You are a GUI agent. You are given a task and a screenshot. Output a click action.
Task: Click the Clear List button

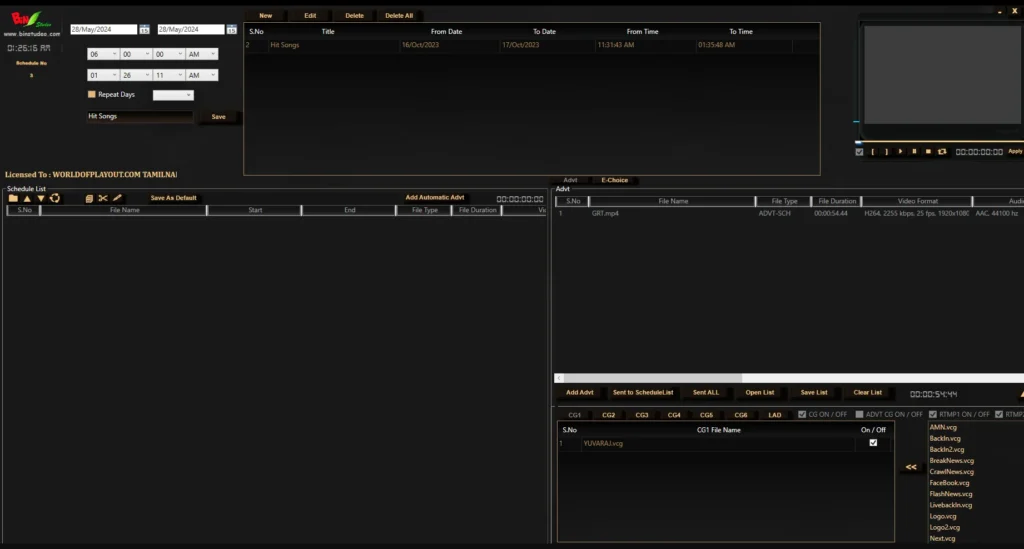pos(868,393)
